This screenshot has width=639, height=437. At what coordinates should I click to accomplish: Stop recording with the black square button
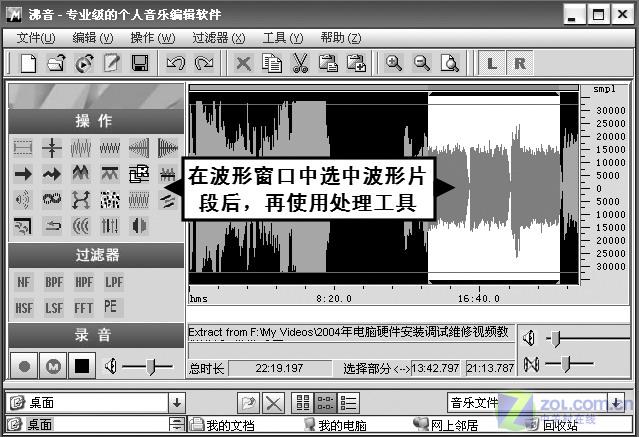coord(82,366)
